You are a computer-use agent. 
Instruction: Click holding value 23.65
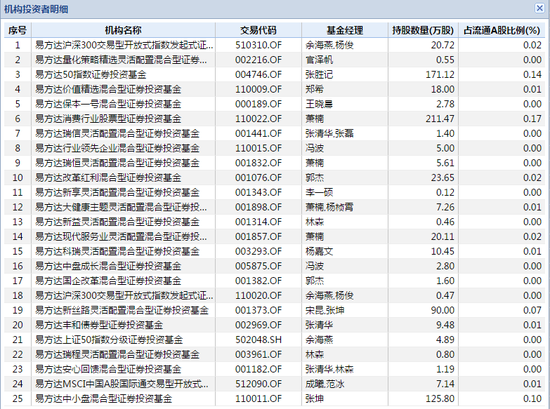442,178
